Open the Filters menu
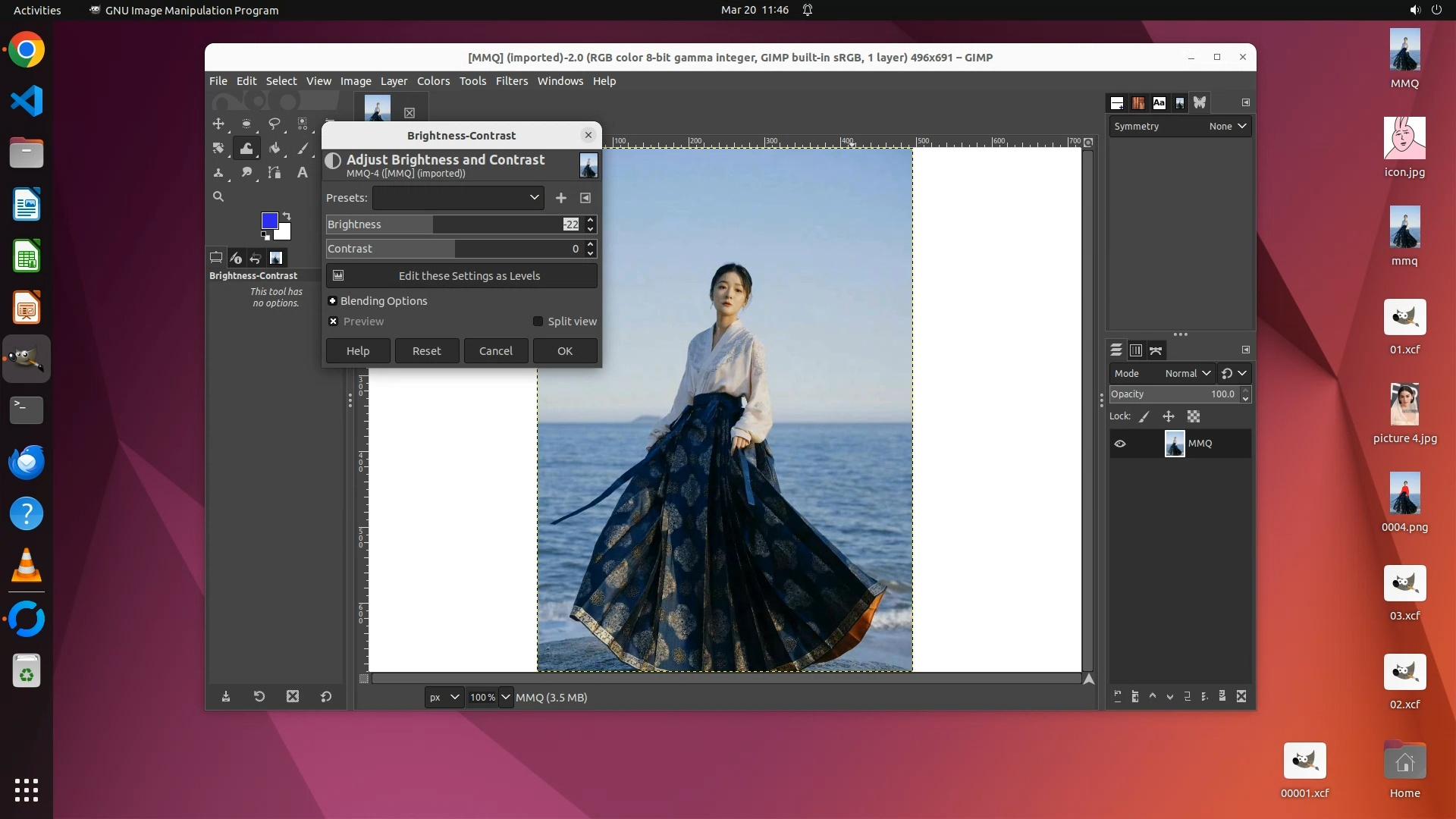Image resolution: width=1456 pixels, height=819 pixels. click(x=511, y=81)
